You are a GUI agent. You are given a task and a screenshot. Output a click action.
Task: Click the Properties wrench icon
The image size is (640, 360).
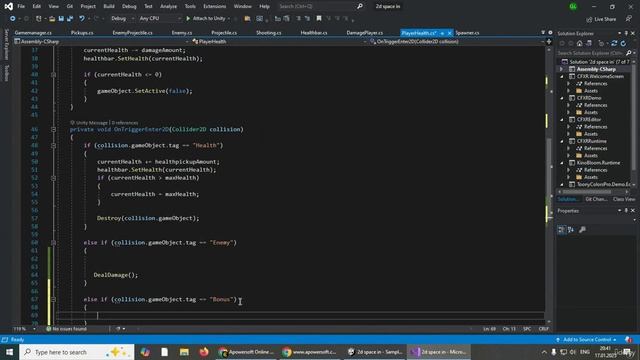[x=582, y=230]
